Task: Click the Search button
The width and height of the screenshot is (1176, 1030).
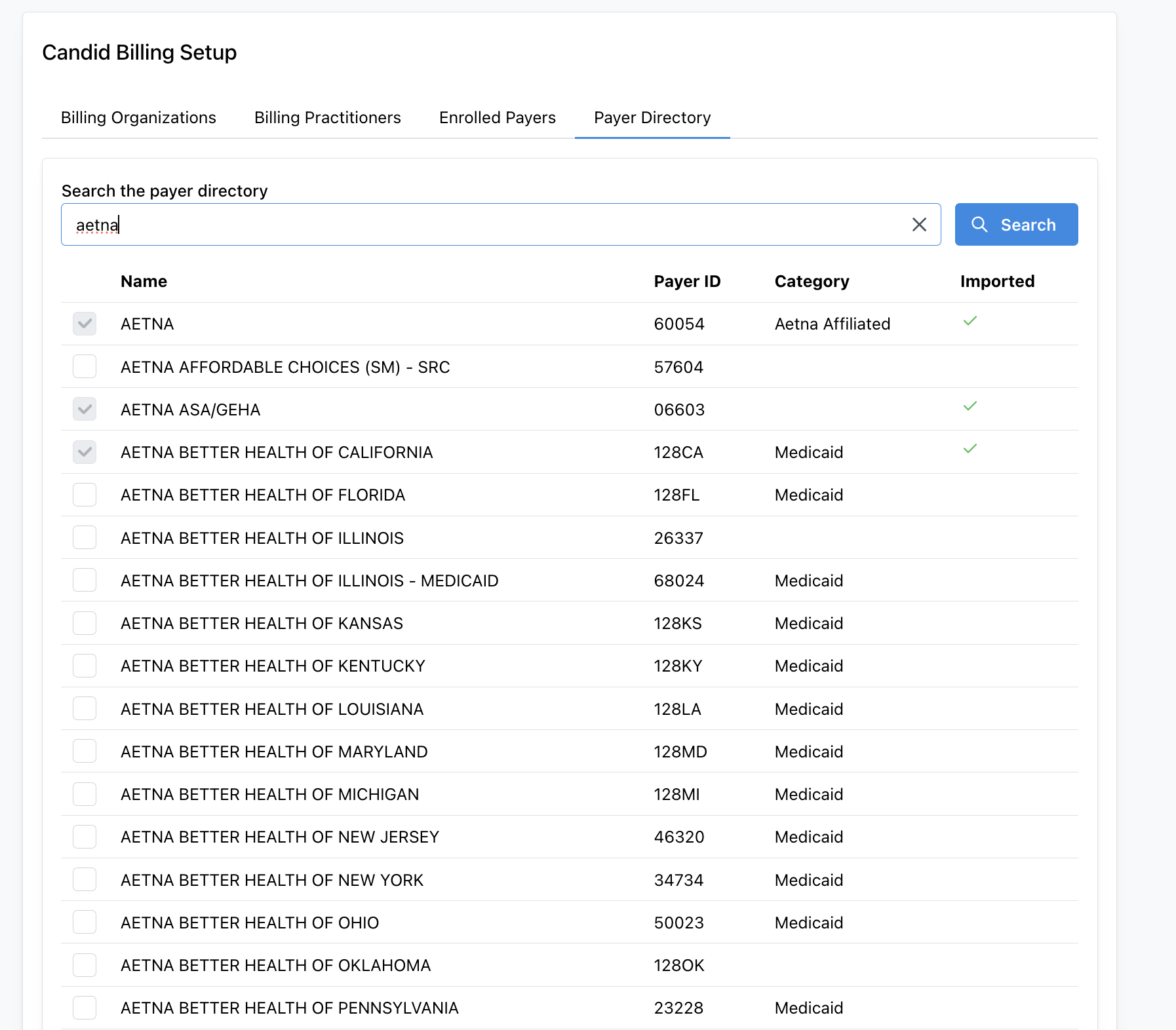Action: coord(1016,225)
